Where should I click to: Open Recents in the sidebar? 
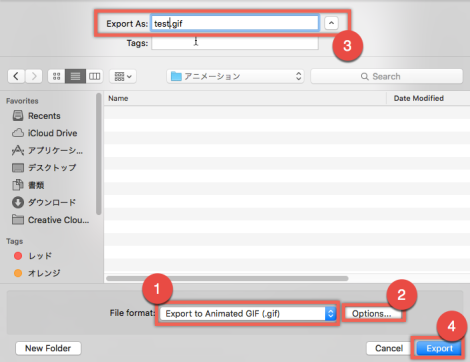(44, 116)
